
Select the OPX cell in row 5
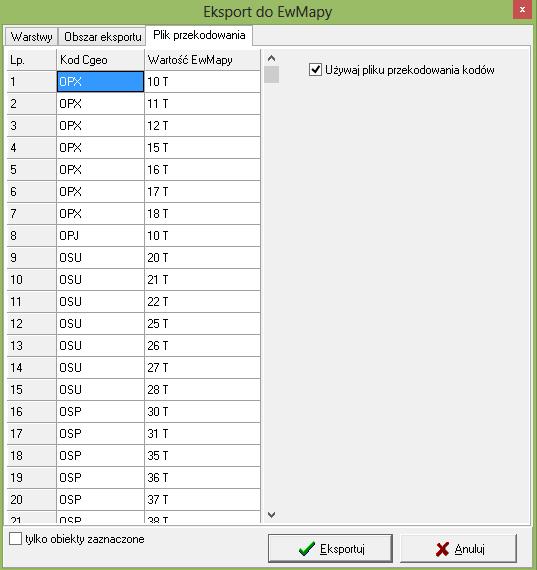[100, 170]
